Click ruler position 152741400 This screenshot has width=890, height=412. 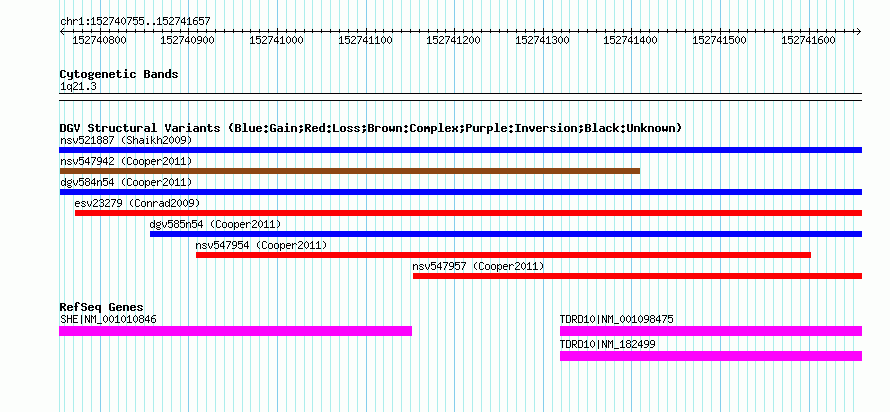click(631, 40)
